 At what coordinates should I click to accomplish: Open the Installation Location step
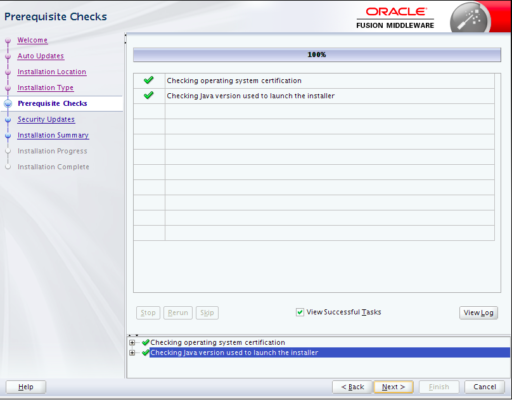52,72
